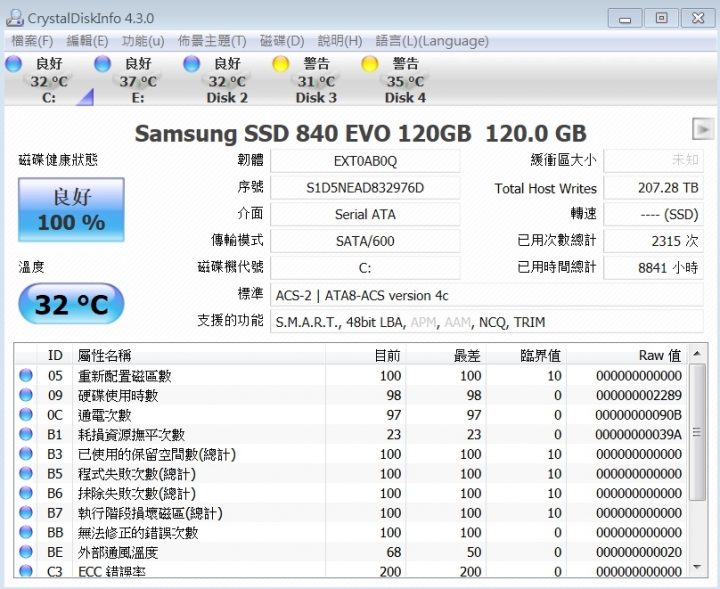Viewport: 720px width, 589px height.
Task: Select row 外部通風溫度
Action: click(351, 552)
